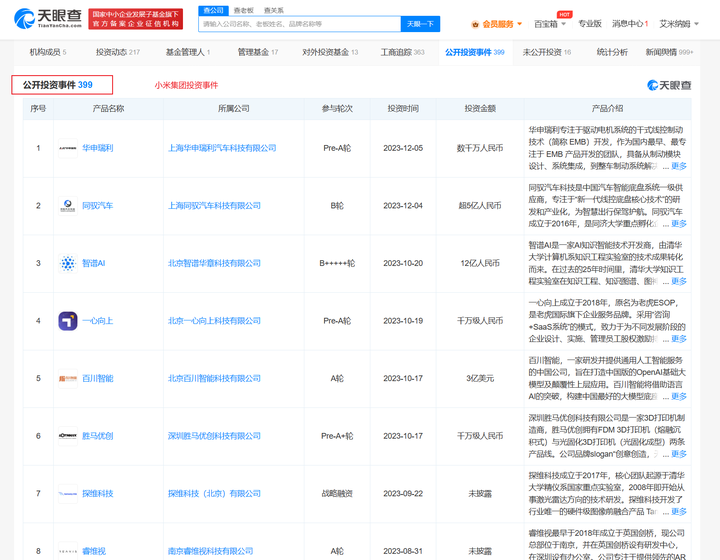Viewport: 720px width, 560px height.
Task: Focus the company name search field
Action: click(x=299, y=24)
